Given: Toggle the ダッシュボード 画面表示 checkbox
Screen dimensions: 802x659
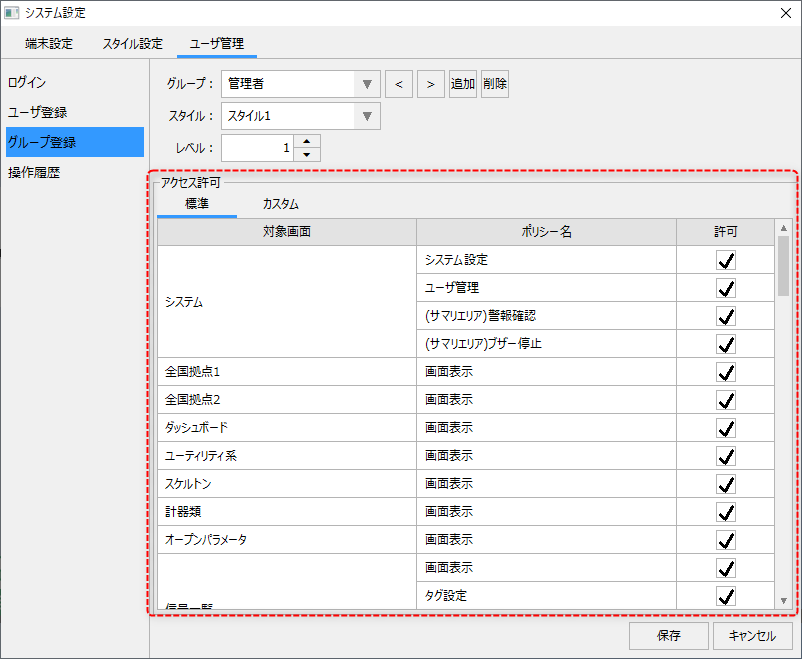Looking at the screenshot, I should [726, 428].
